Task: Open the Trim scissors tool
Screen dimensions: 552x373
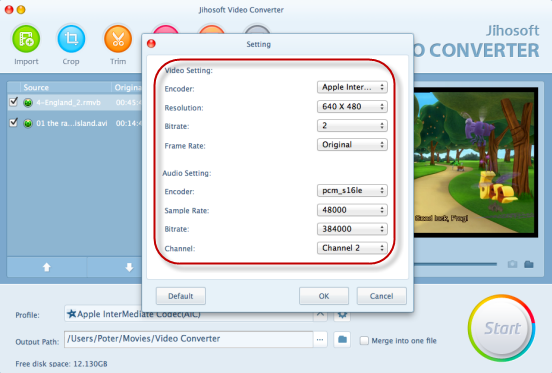Action: [x=118, y=39]
